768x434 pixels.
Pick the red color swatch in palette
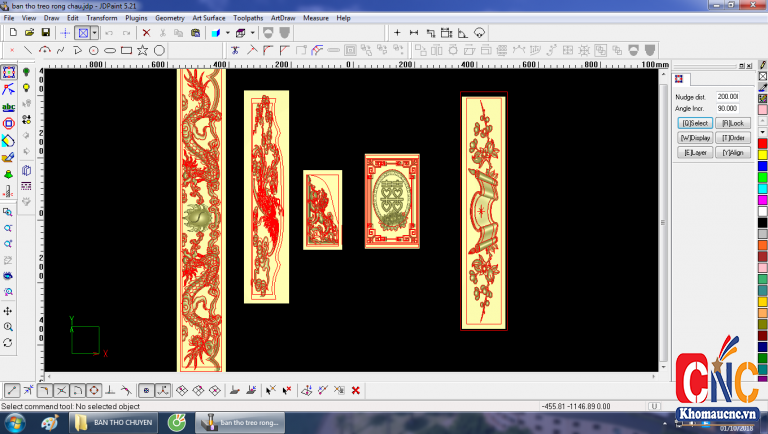tap(762, 143)
